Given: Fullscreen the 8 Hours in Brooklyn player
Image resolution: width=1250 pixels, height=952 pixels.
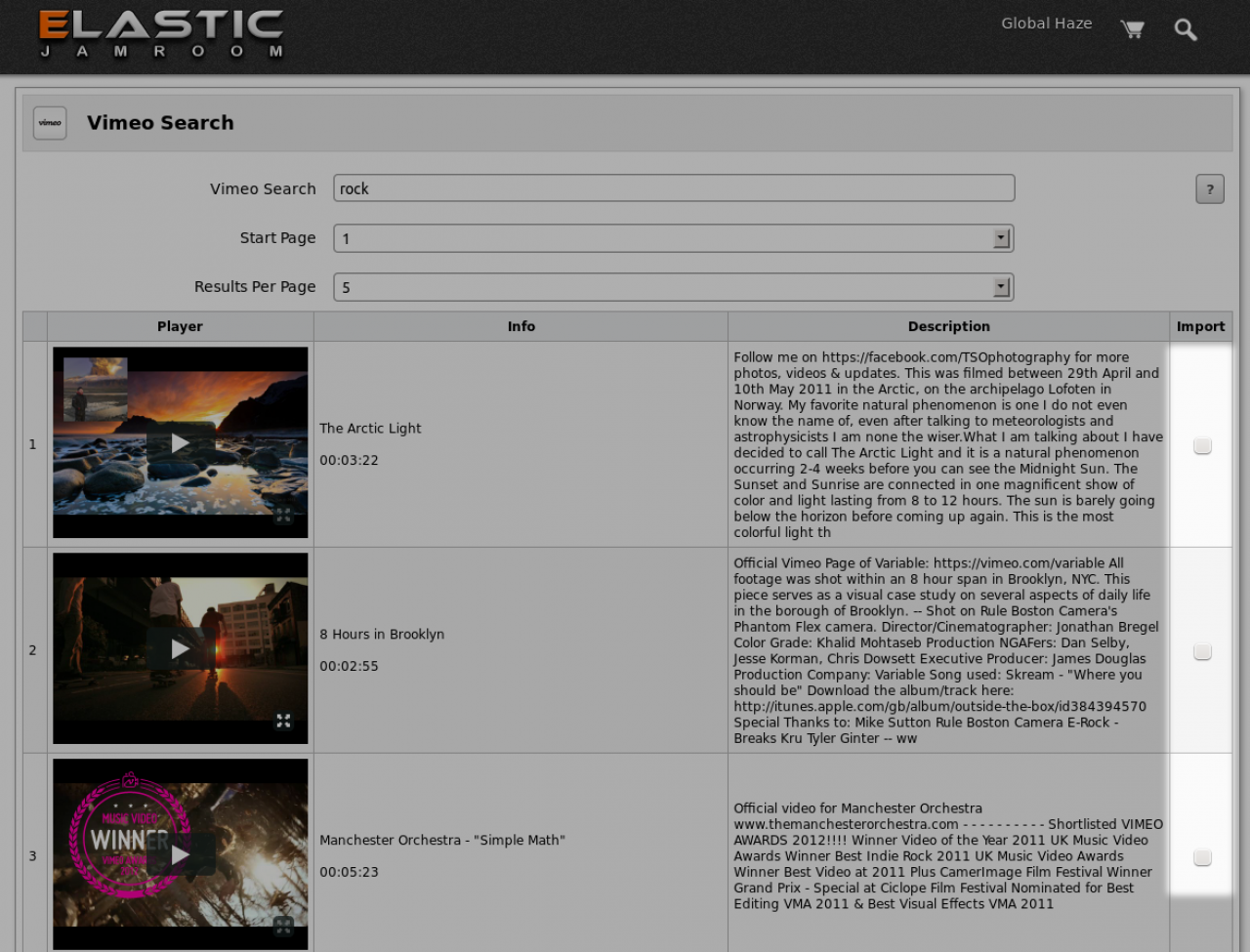Looking at the screenshot, I should (283, 721).
